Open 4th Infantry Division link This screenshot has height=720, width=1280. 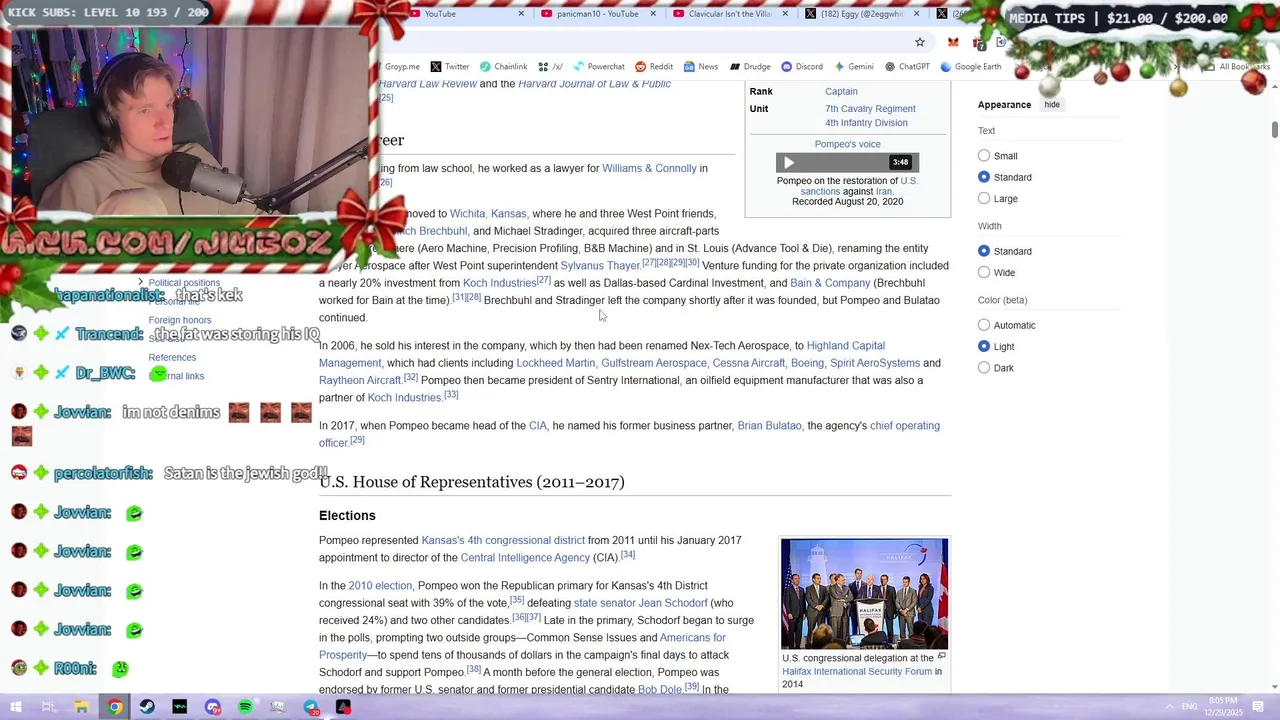click(x=866, y=123)
